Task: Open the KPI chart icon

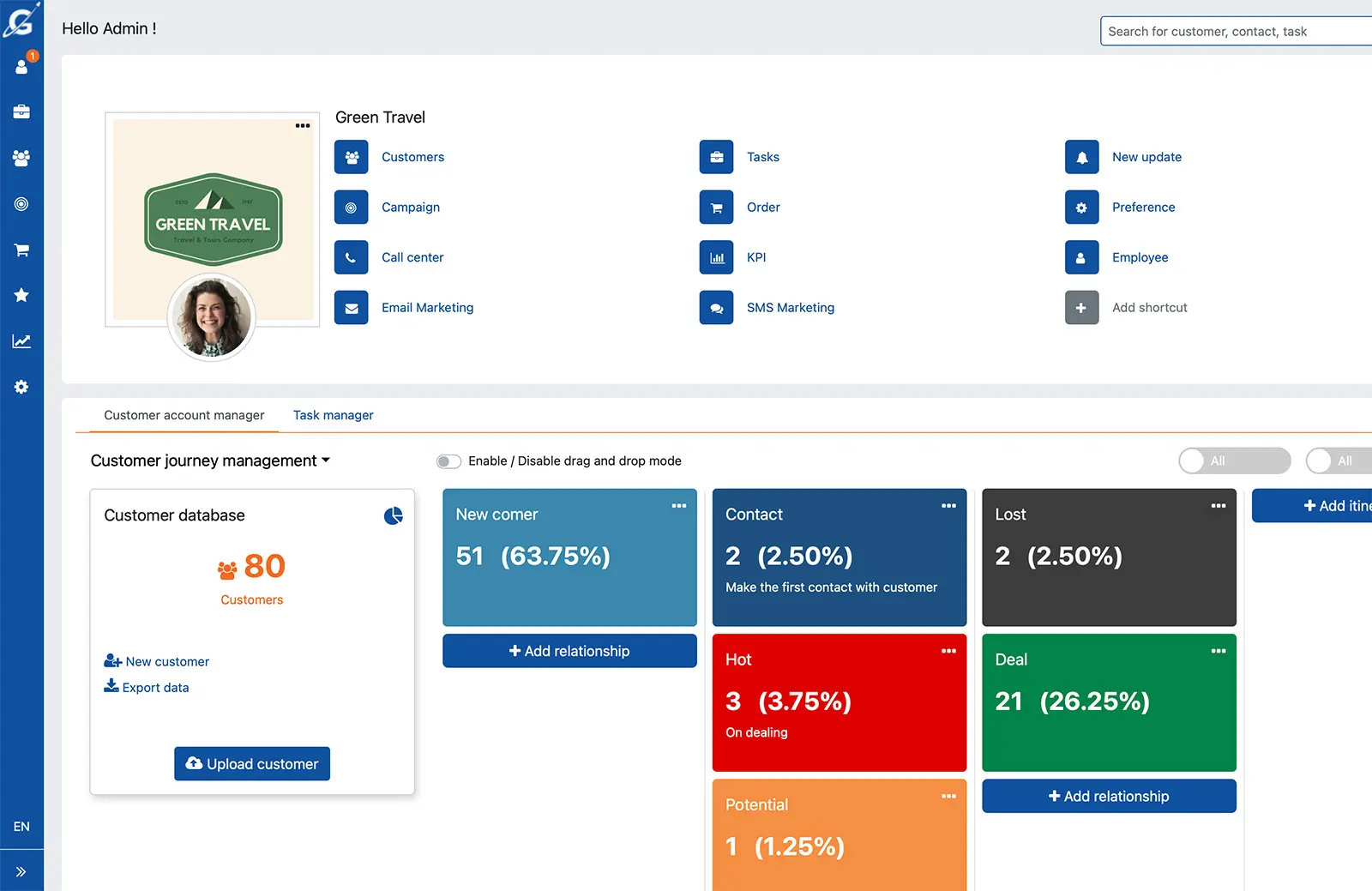Action: pos(717,257)
